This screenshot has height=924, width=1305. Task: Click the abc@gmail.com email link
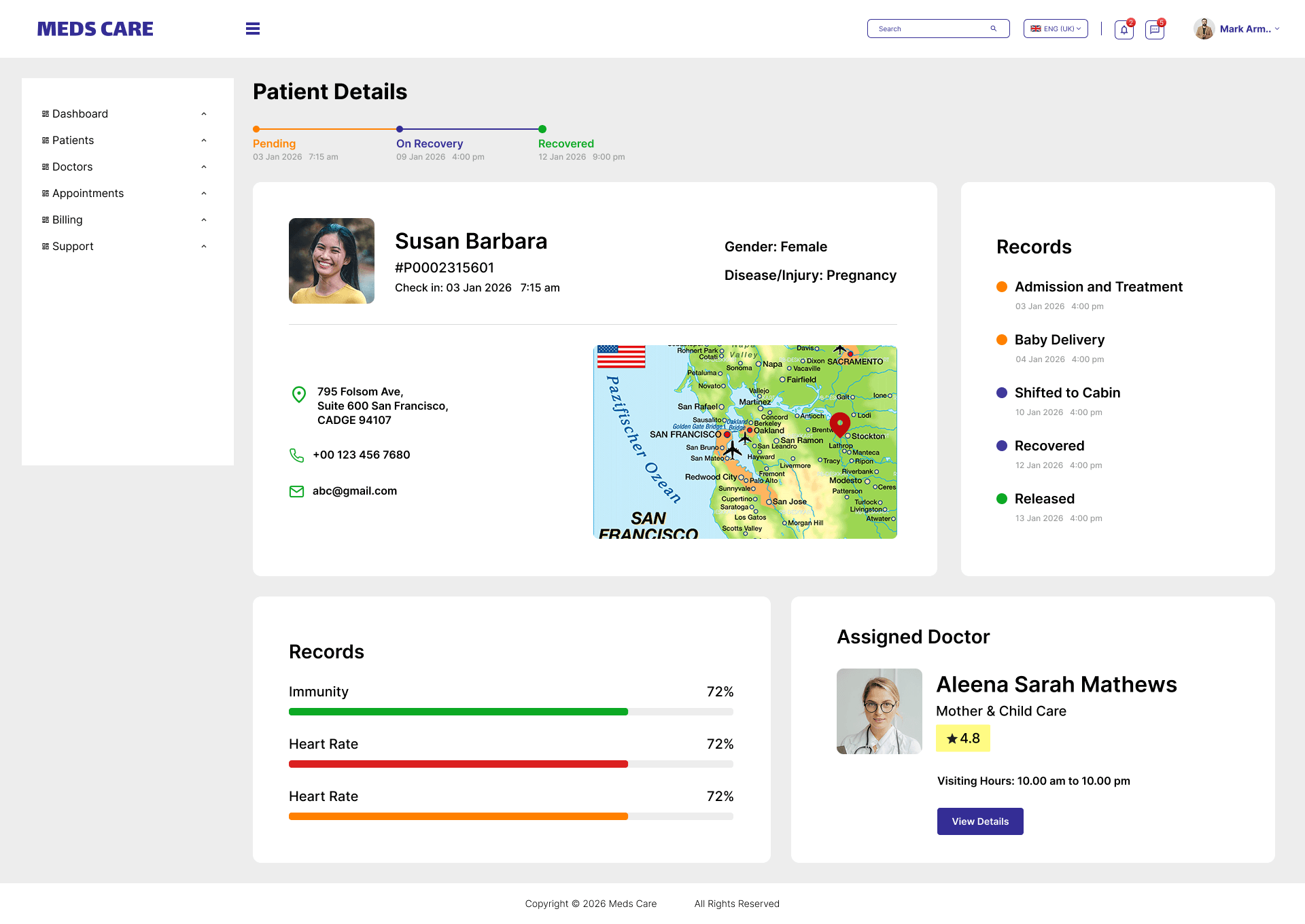point(354,491)
